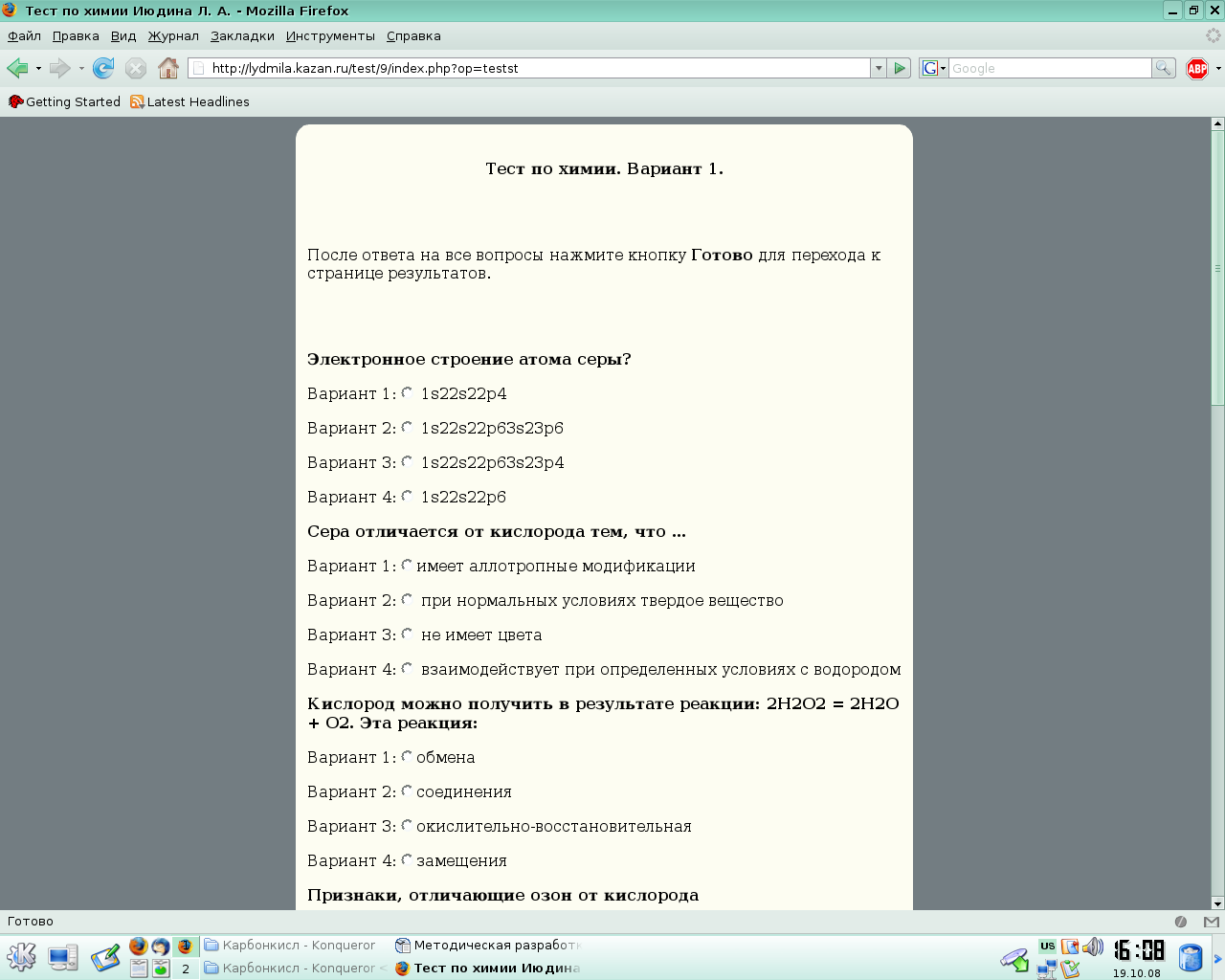Click the Latest Headlines bookmark
Image resolution: width=1225 pixels, height=980 pixels.
pos(190,101)
